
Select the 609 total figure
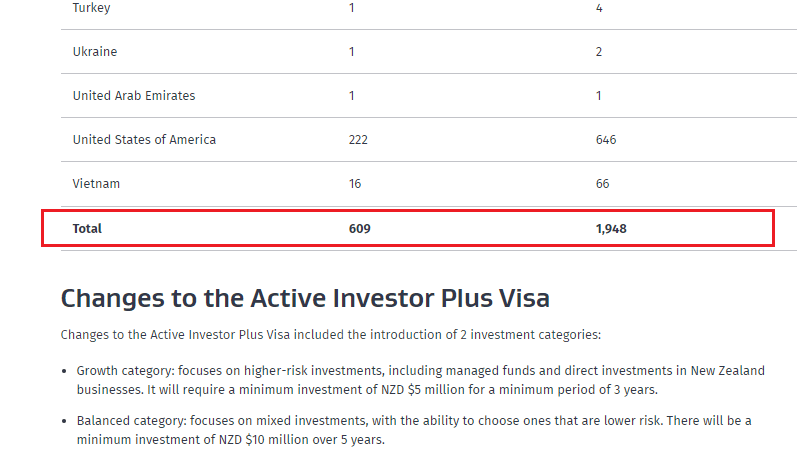[360, 229]
